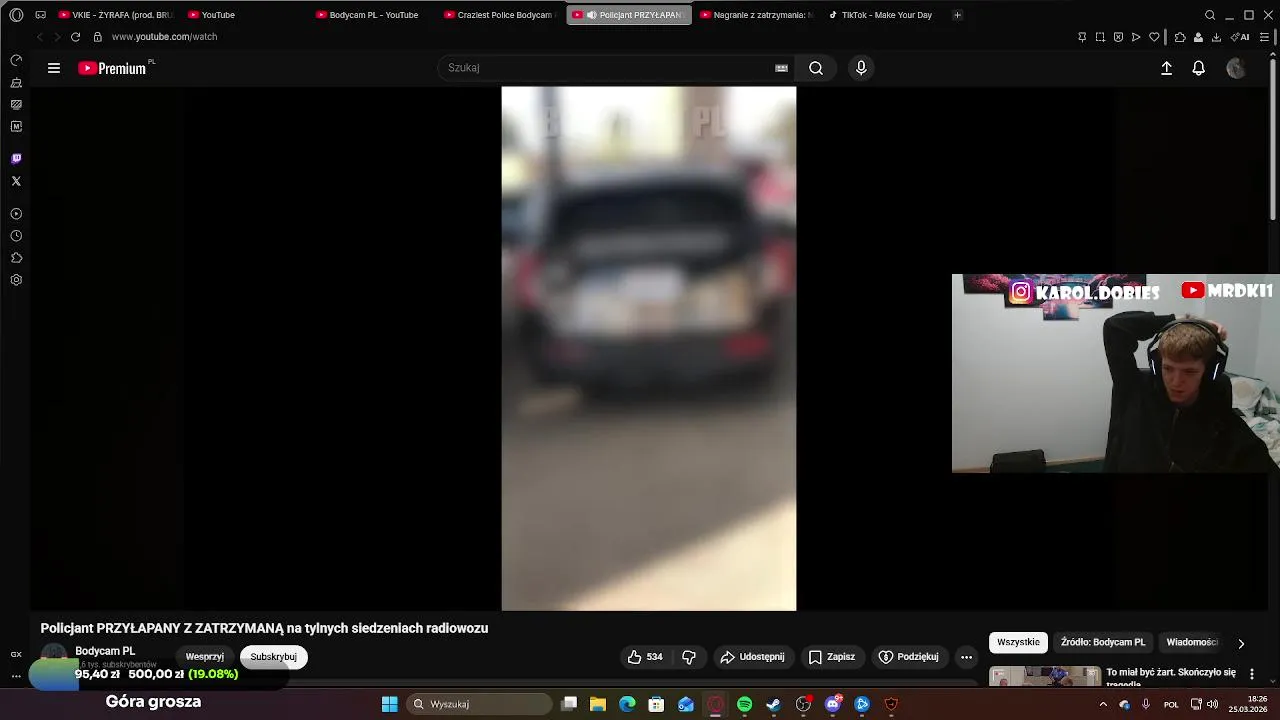
Task: Open Steam from the Windows taskbar
Action: click(773, 704)
